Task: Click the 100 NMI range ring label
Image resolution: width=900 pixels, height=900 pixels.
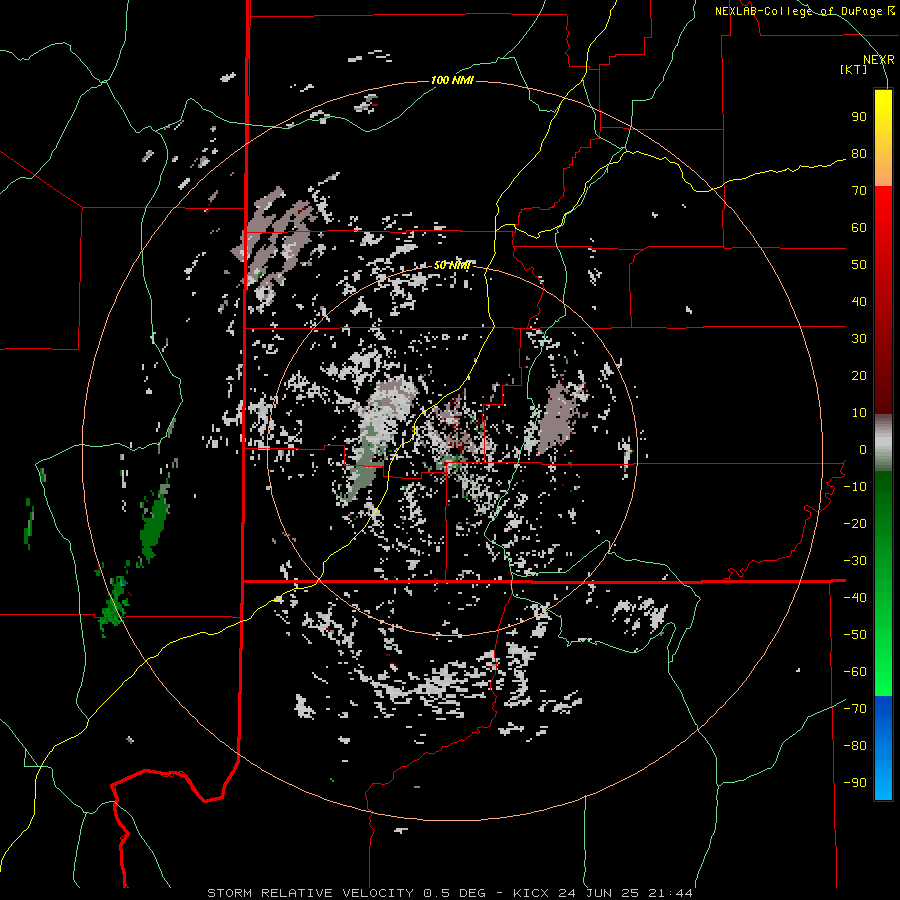Action: click(x=452, y=80)
